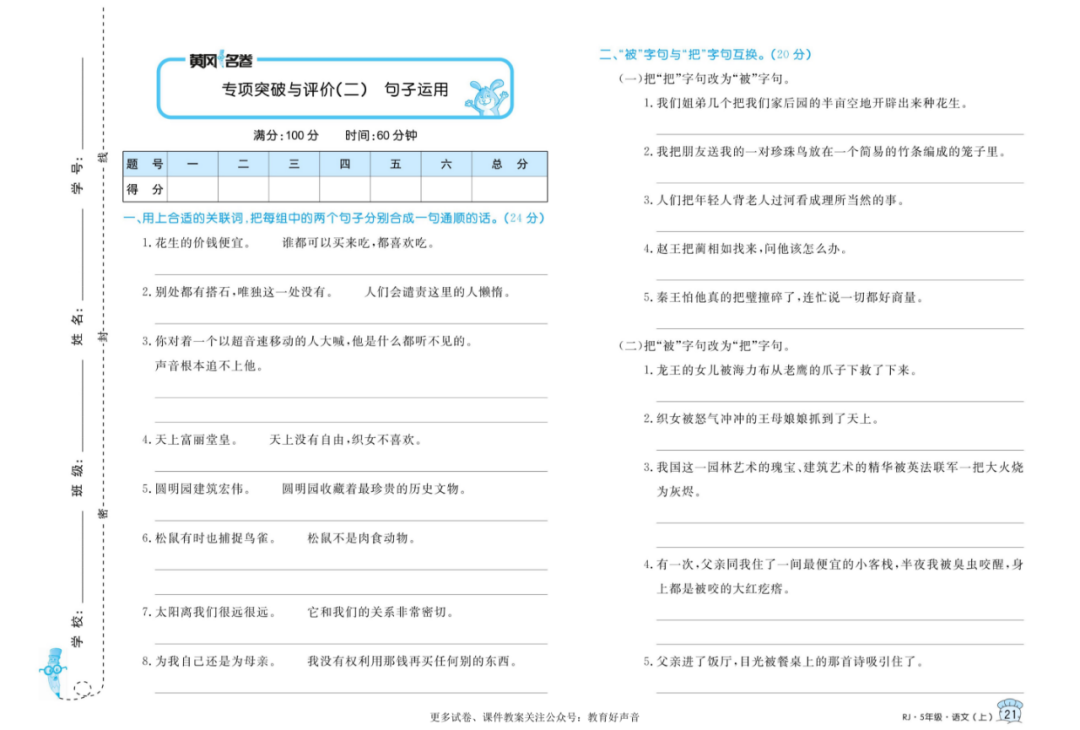Select the line 我国这一园林艺术的瑰宝、建筑艺术的精华
1080x730 pixels.
[x=840, y=467]
